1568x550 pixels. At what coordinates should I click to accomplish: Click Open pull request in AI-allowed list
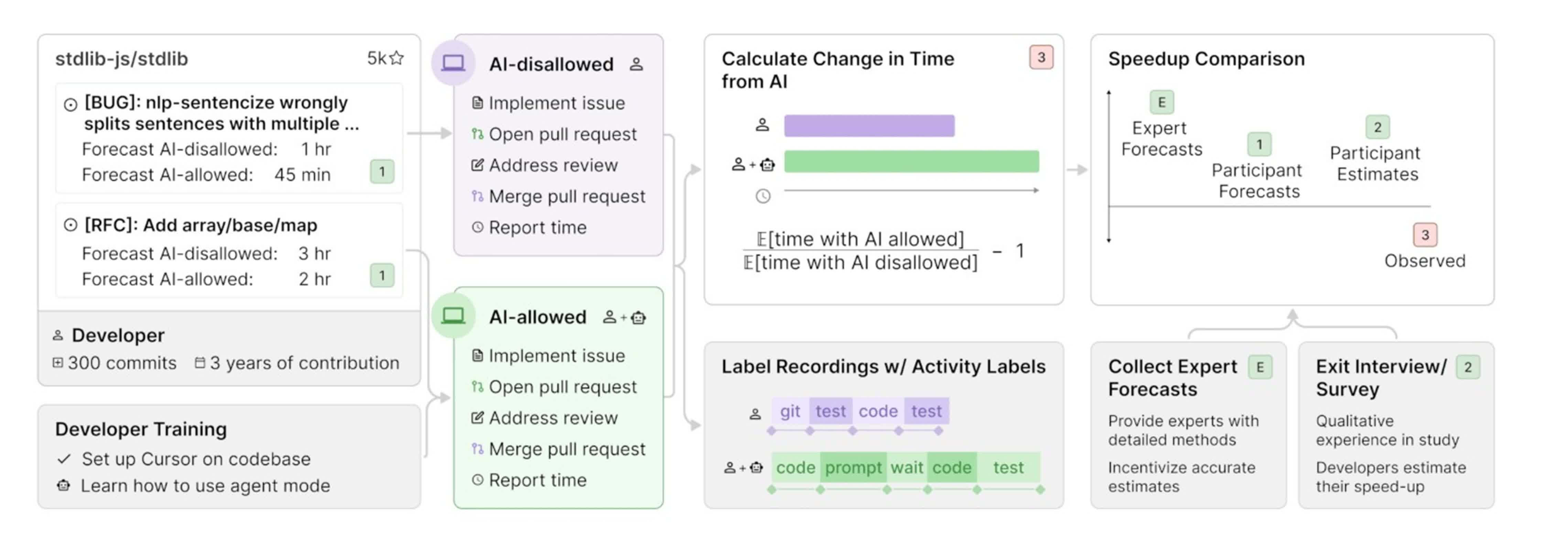(x=562, y=387)
